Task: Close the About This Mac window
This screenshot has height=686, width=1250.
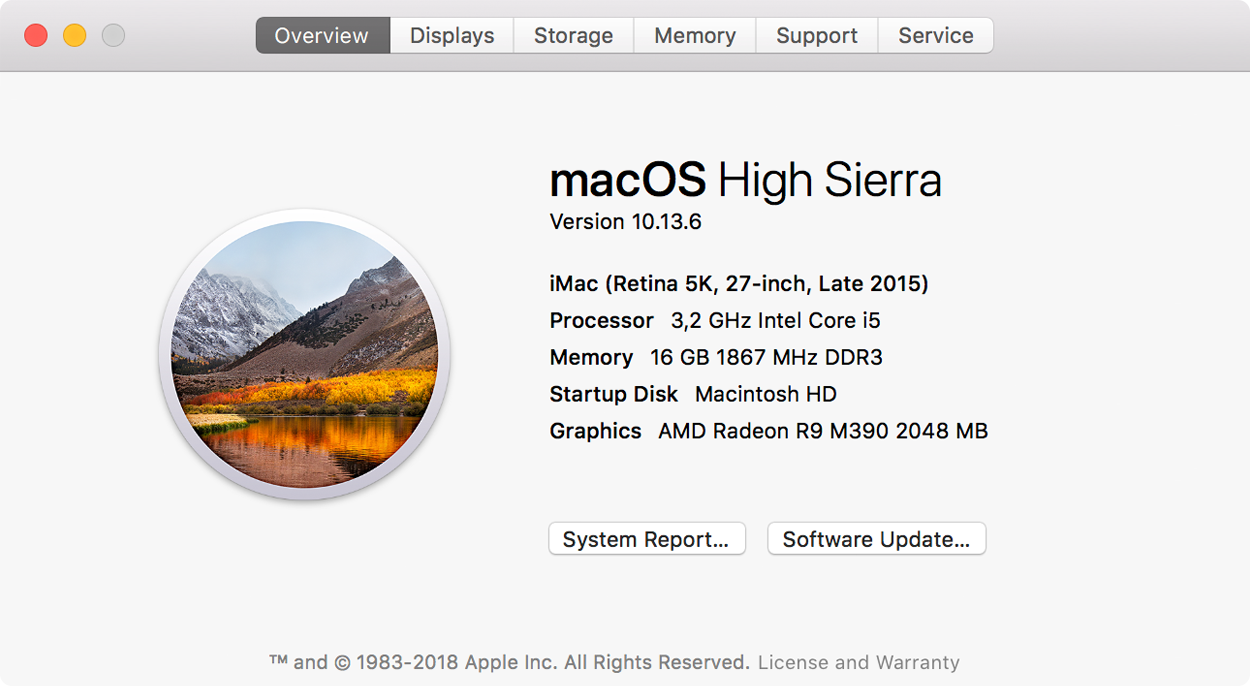Action: point(36,36)
